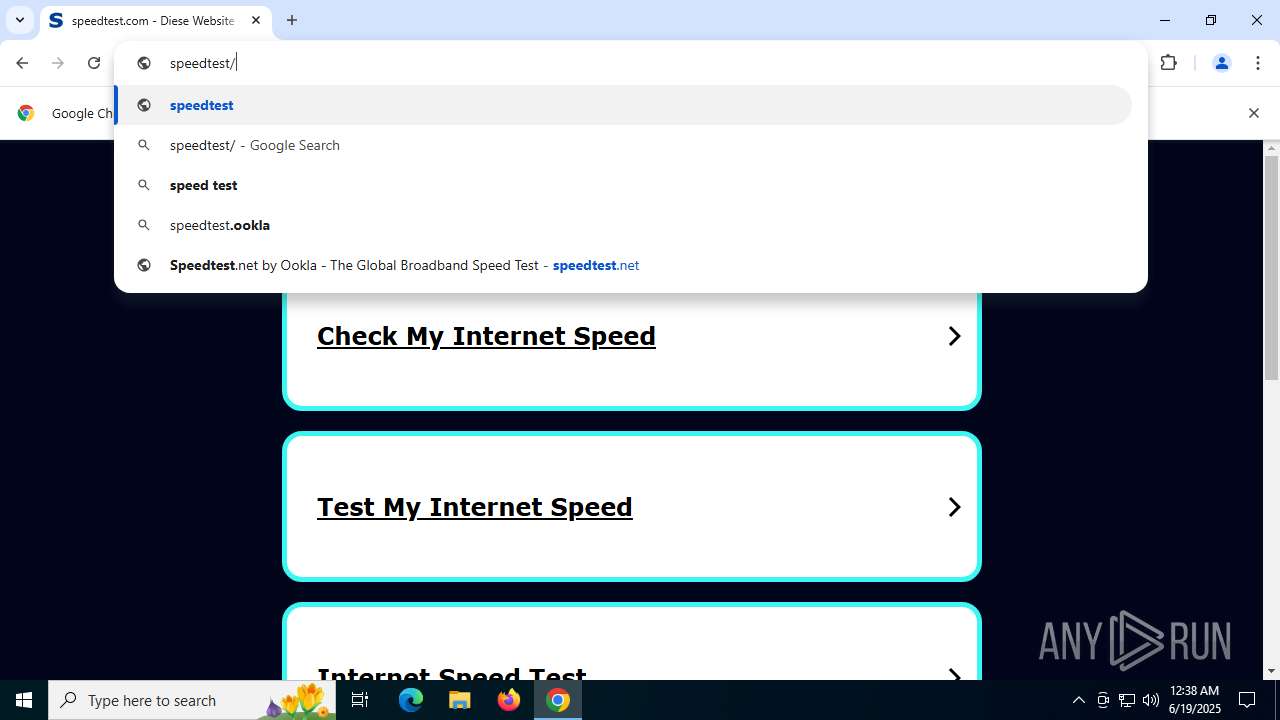Open Task View on the taskbar

360,700
